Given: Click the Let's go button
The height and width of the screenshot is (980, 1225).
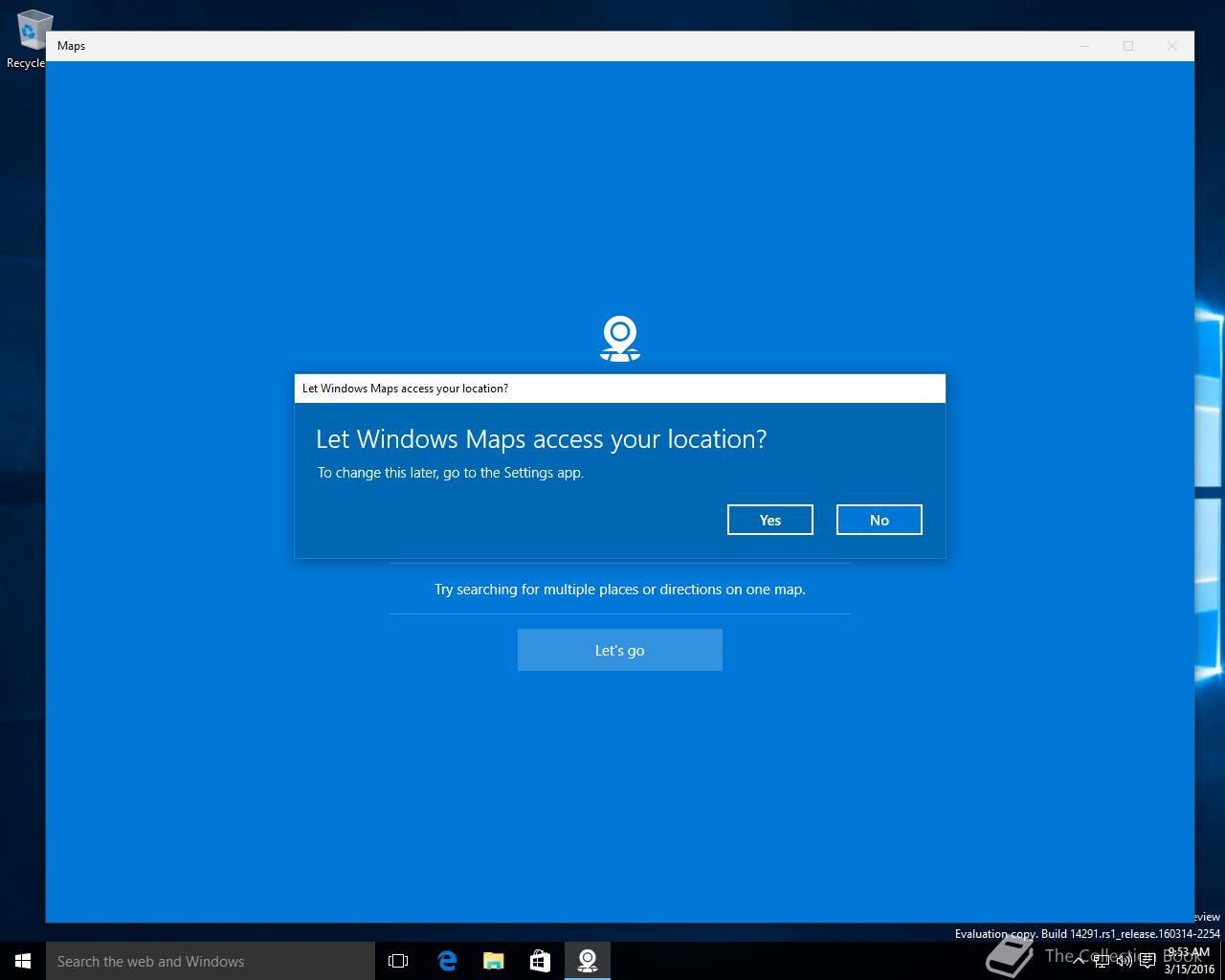Looking at the screenshot, I should point(620,650).
